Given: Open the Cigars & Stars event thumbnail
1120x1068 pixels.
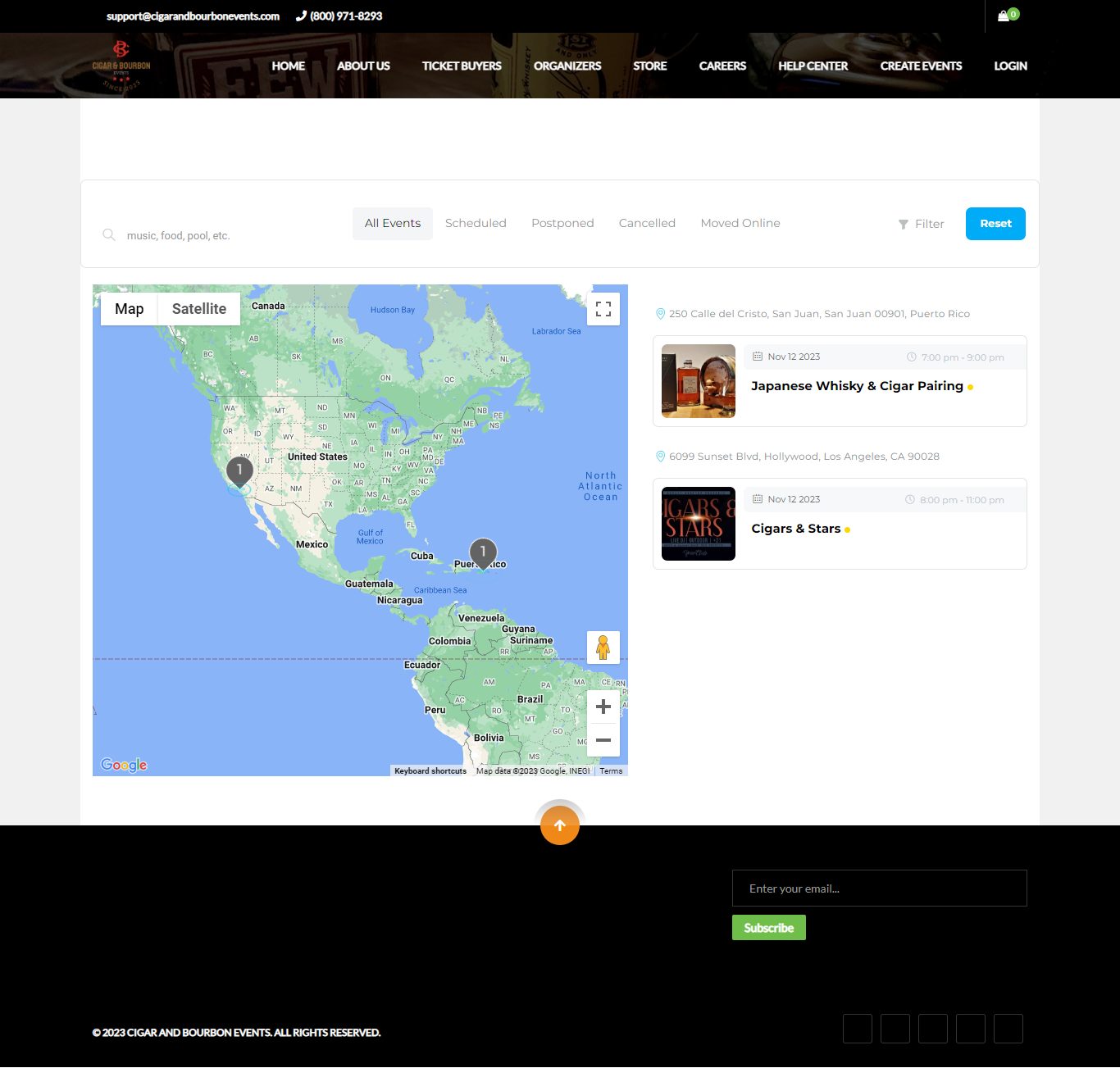Looking at the screenshot, I should 699,524.
